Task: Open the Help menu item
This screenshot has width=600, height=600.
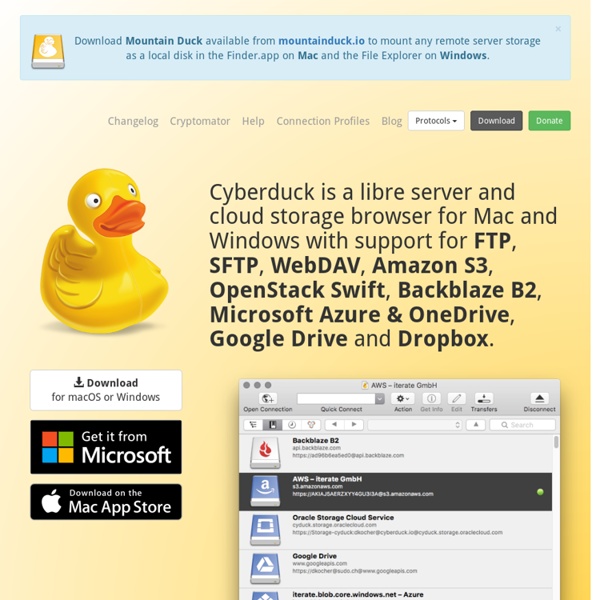Action: [x=253, y=121]
